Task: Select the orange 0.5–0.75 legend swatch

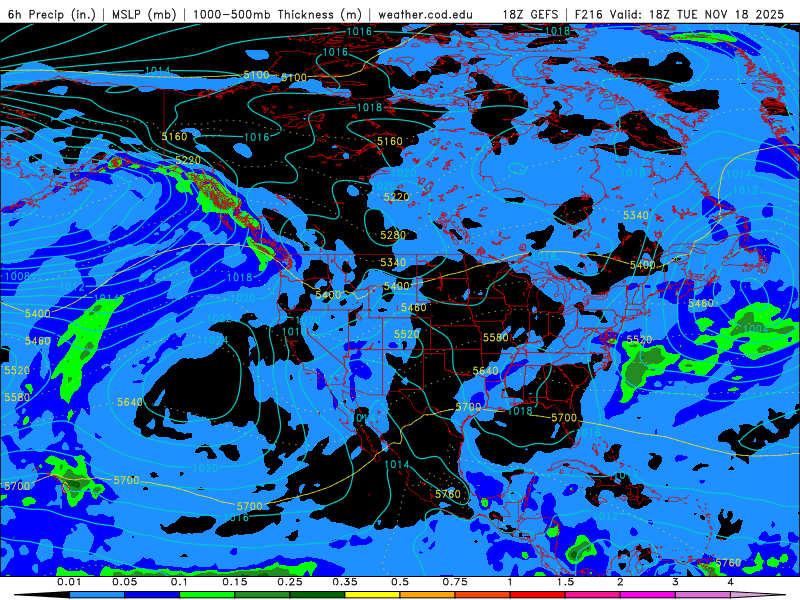Action: coord(428,595)
